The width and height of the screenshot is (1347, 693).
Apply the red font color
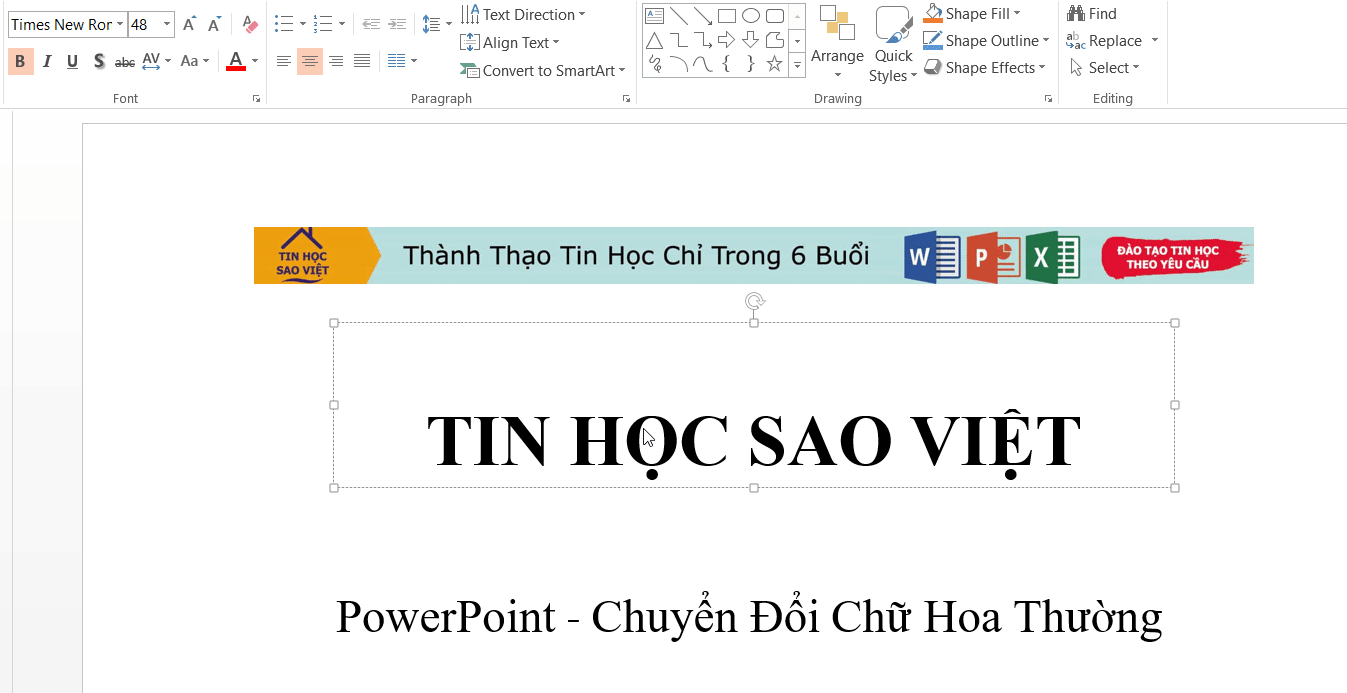pos(235,61)
